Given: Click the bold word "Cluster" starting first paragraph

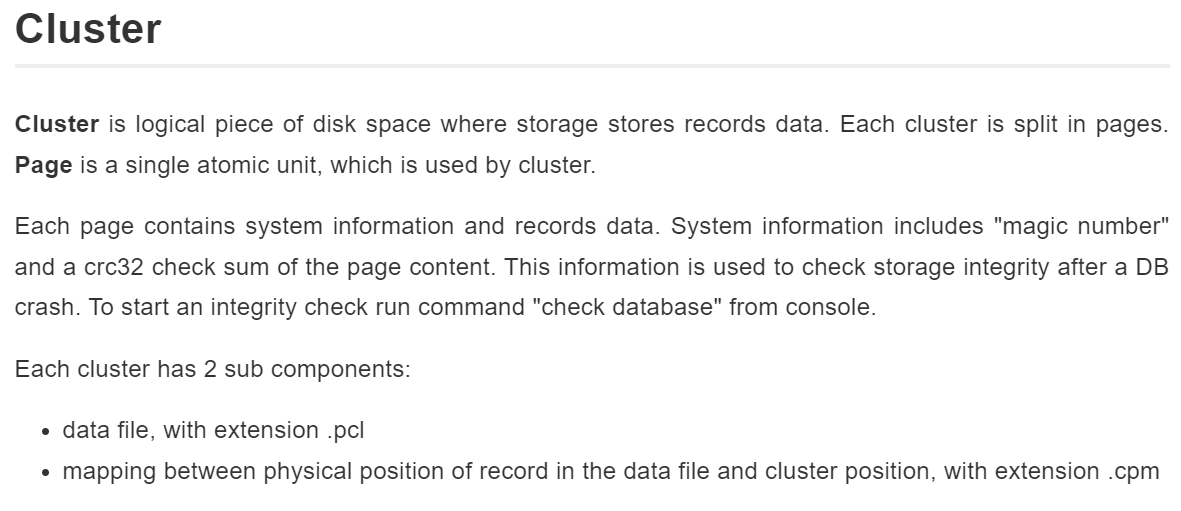Looking at the screenshot, I should [x=56, y=124].
